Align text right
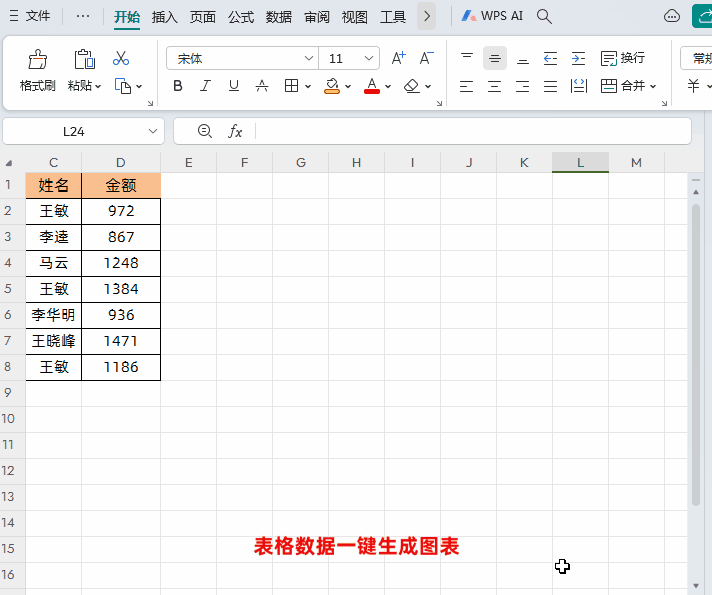The width and height of the screenshot is (712, 595). [523, 86]
